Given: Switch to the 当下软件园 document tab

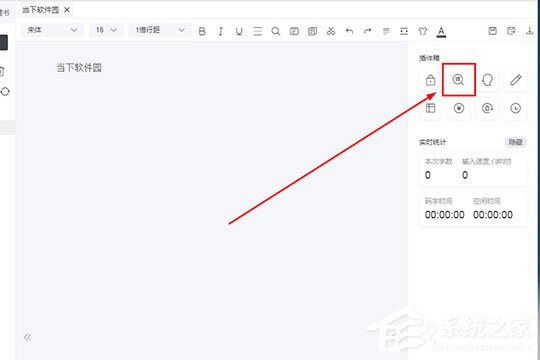Looking at the screenshot, I should (40, 10).
